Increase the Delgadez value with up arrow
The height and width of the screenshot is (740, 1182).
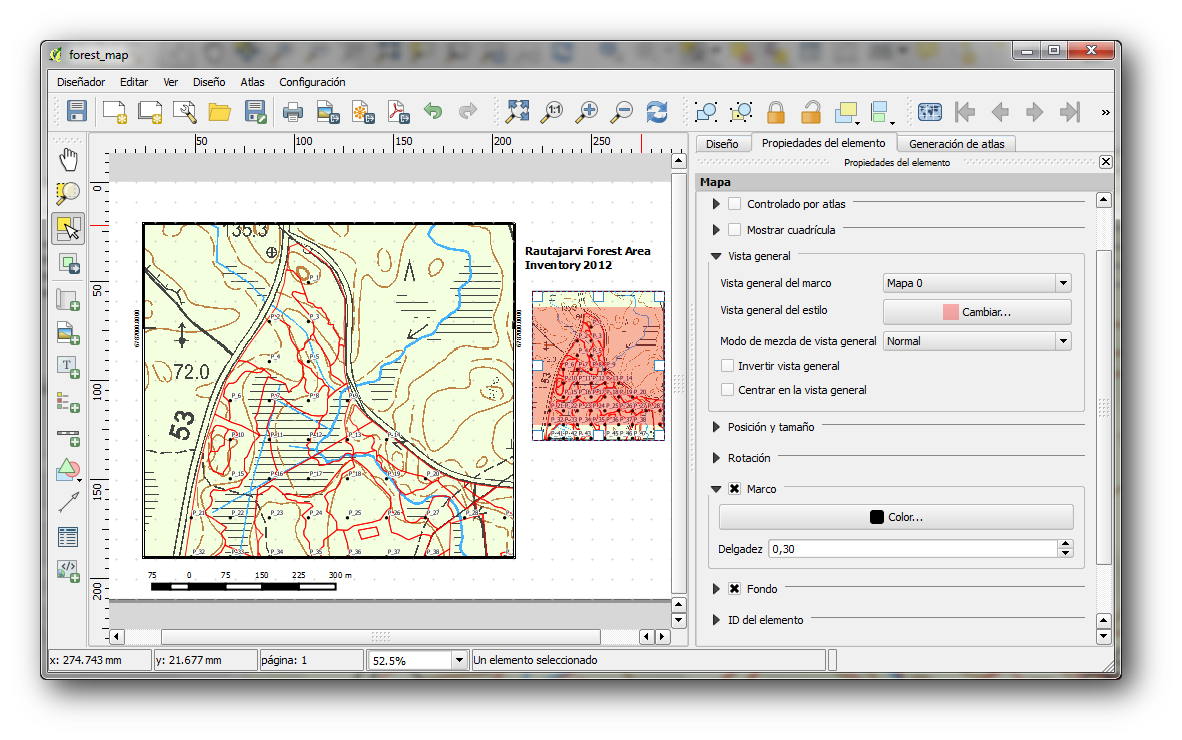tap(1065, 544)
